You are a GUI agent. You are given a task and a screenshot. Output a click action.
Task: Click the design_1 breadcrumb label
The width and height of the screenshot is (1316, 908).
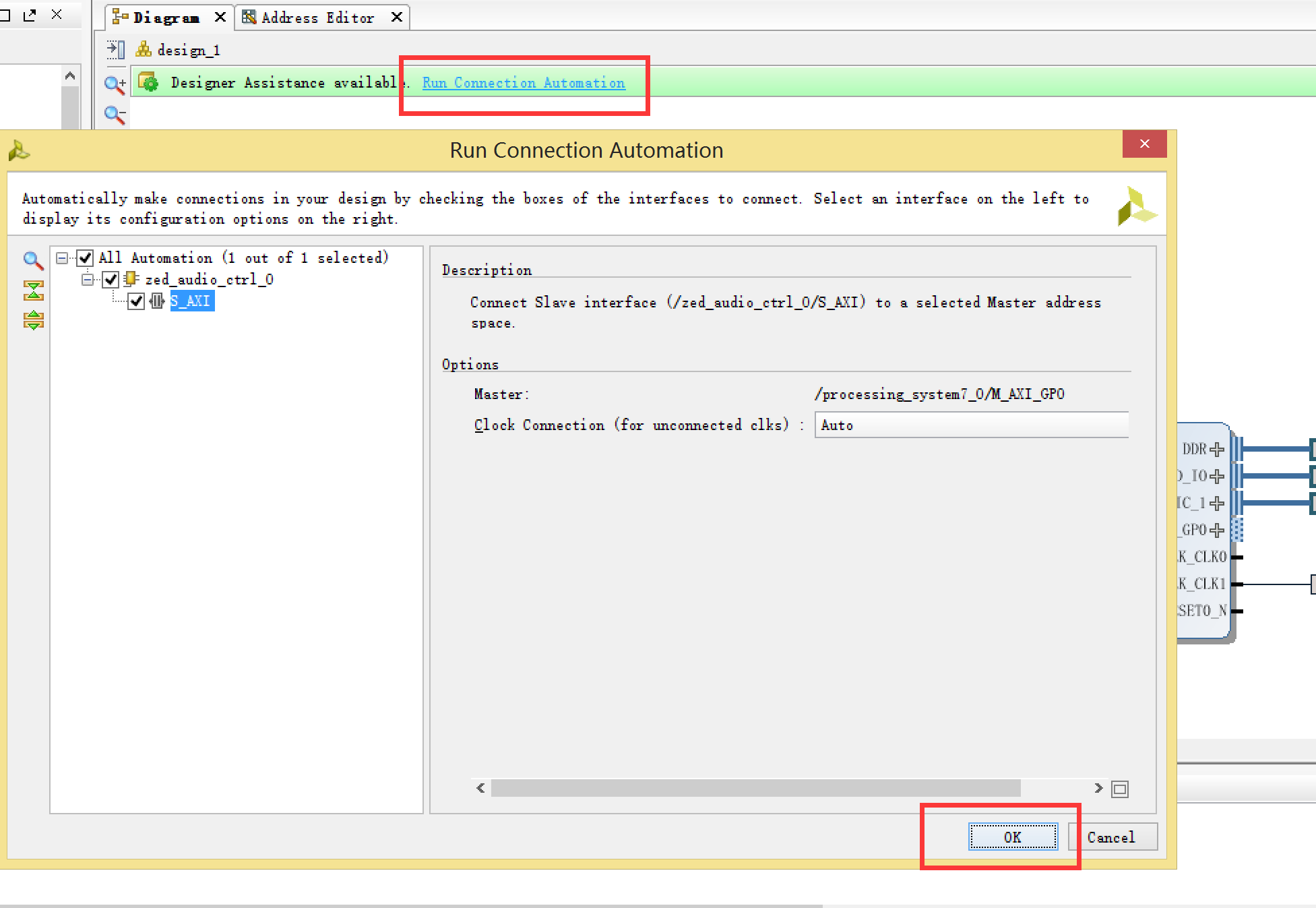[x=189, y=50]
